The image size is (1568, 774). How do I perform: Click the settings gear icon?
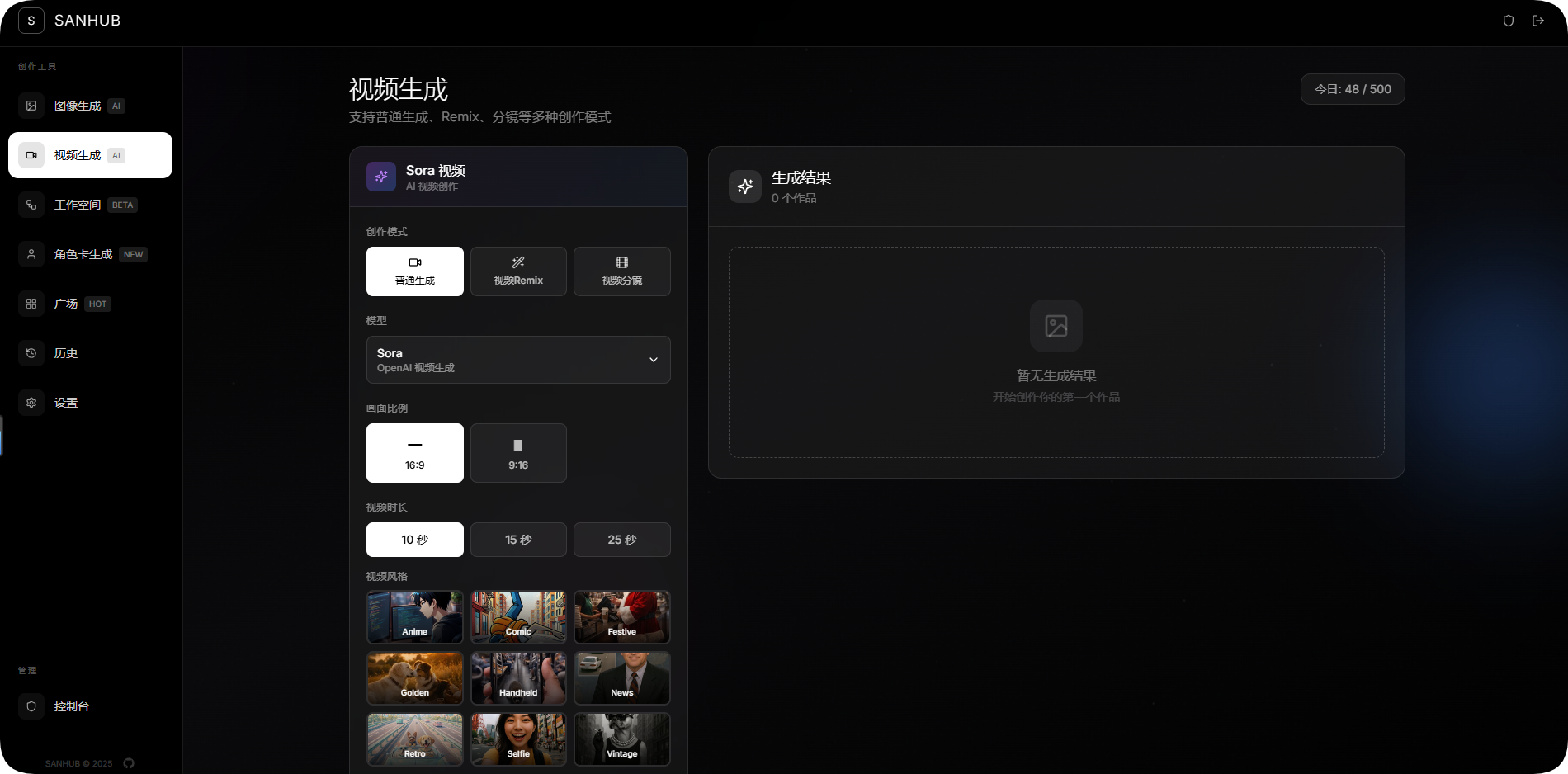coord(31,403)
